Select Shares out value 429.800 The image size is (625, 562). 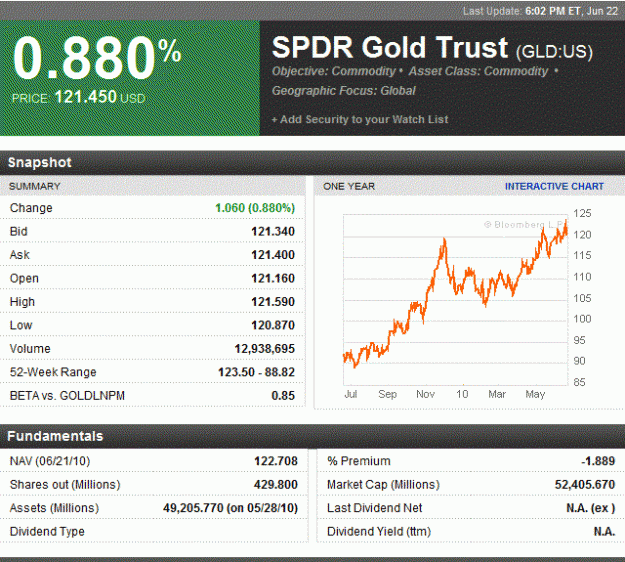pyautogui.click(x=276, y=485)
